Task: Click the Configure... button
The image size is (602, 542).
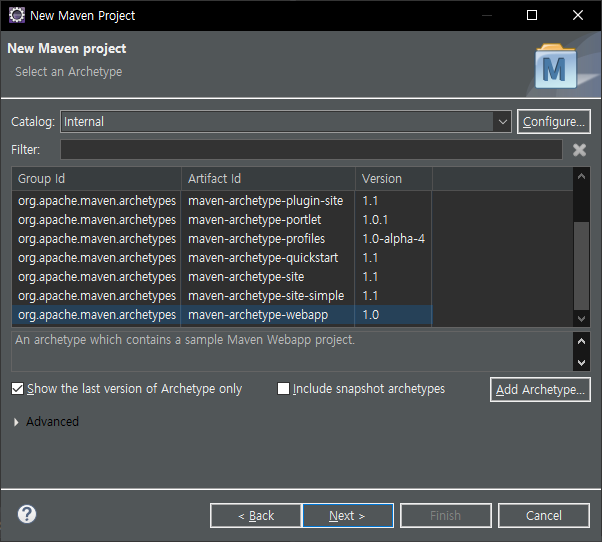Action: click(554, 122)
